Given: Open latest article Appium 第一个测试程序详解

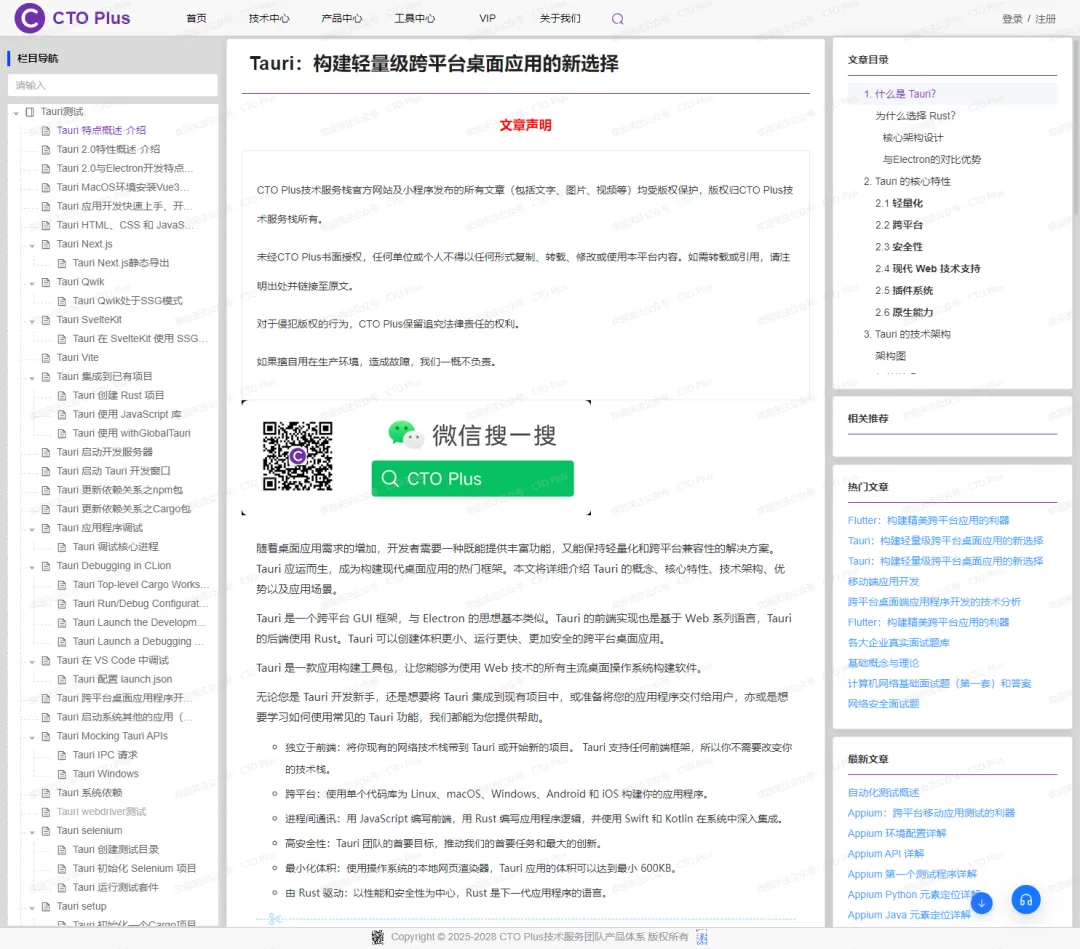Looking at the screenshot, I should click(912, 874).
